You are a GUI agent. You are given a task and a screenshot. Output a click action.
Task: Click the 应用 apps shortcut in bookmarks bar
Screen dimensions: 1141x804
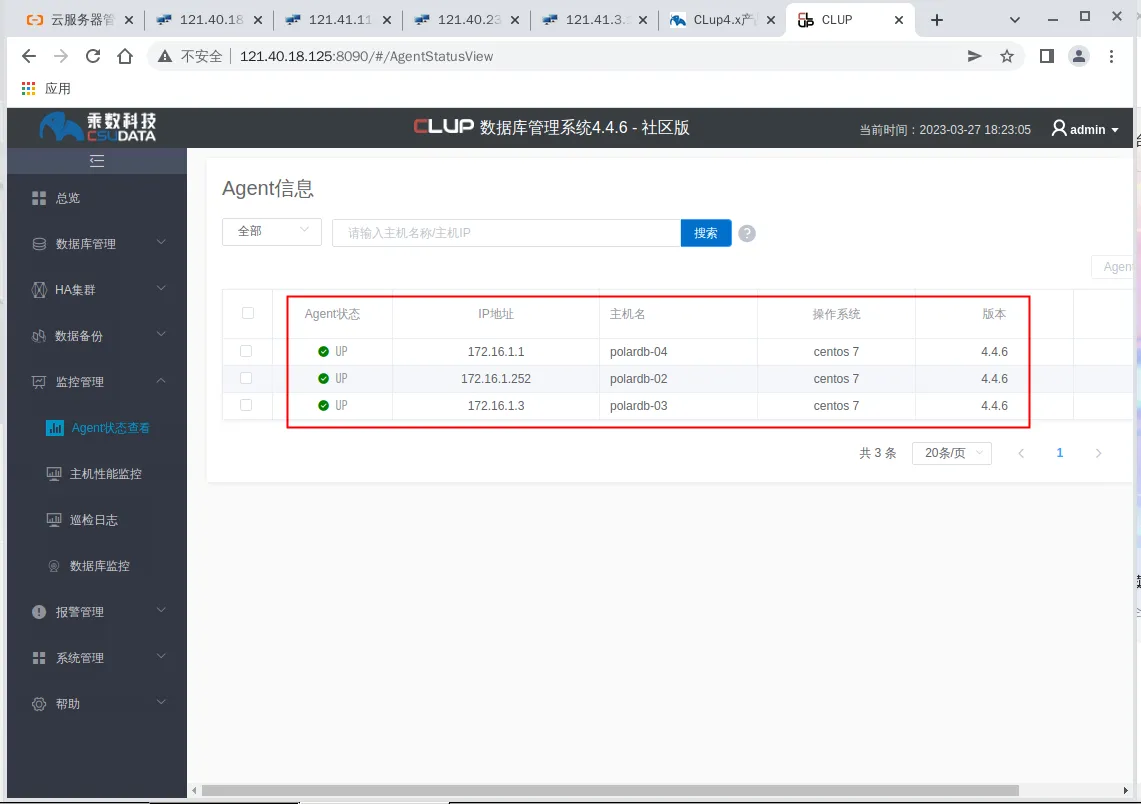(x=46, y=89)
